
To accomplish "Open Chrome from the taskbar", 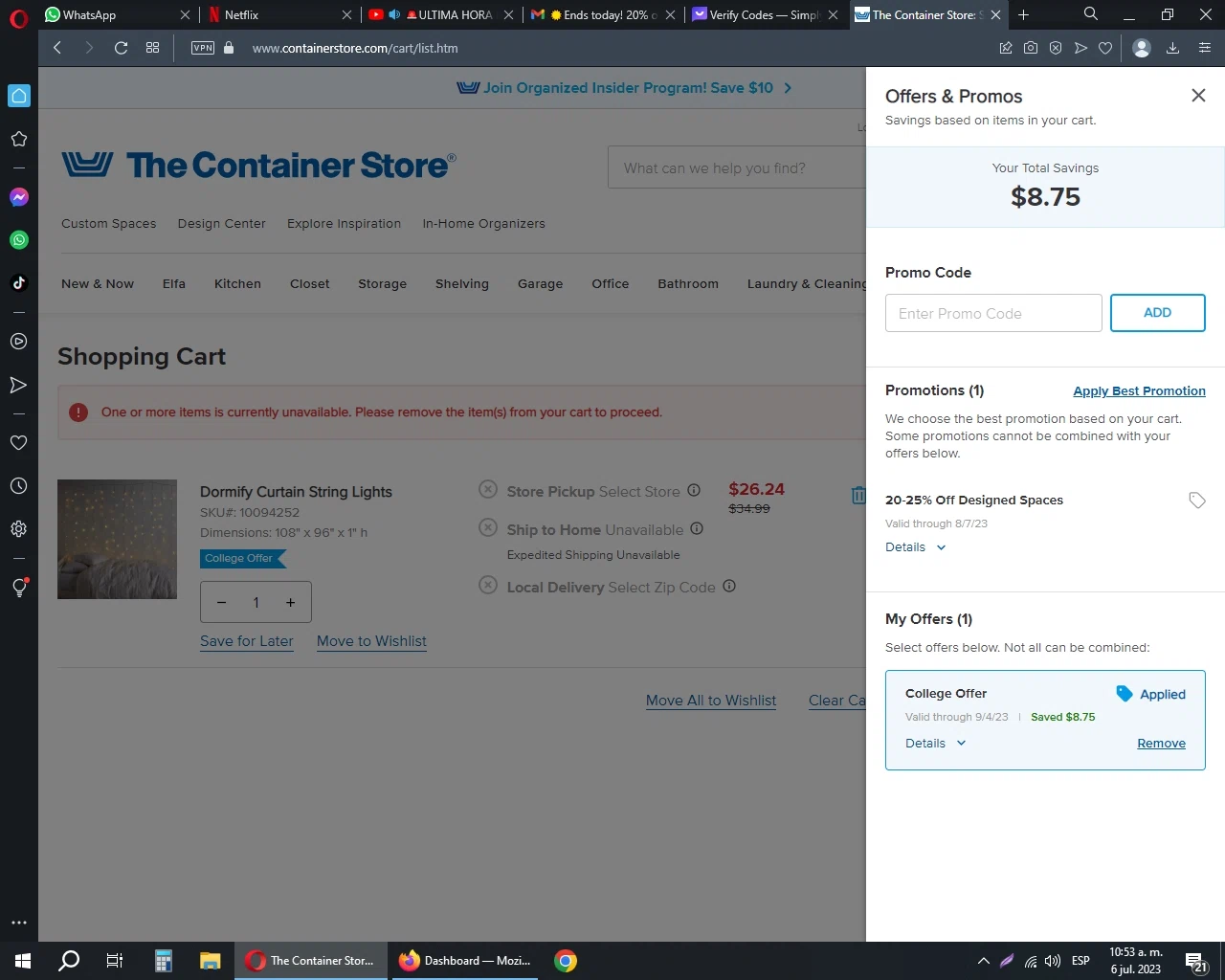I will click(566, 961).
